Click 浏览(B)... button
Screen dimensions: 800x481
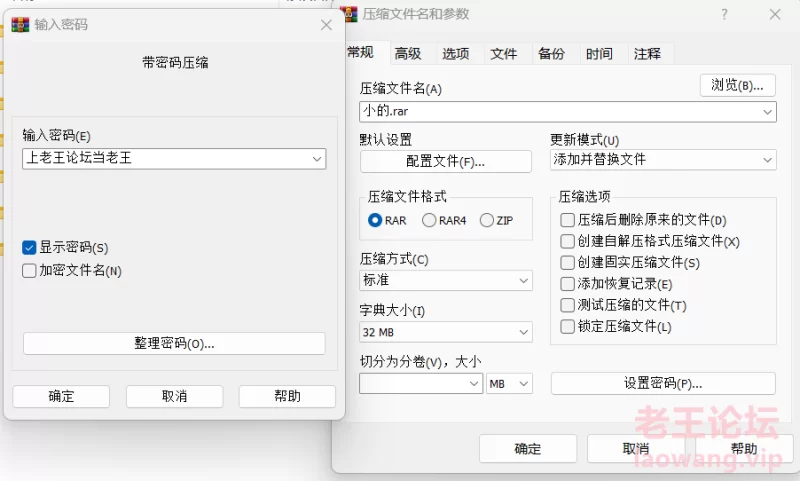tap(738, 85)
